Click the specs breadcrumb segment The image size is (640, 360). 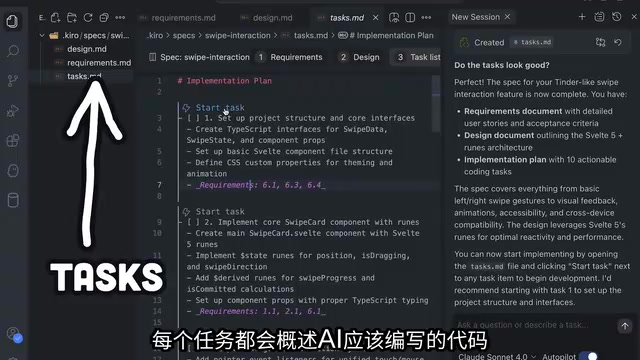click(x=184, y=36)
